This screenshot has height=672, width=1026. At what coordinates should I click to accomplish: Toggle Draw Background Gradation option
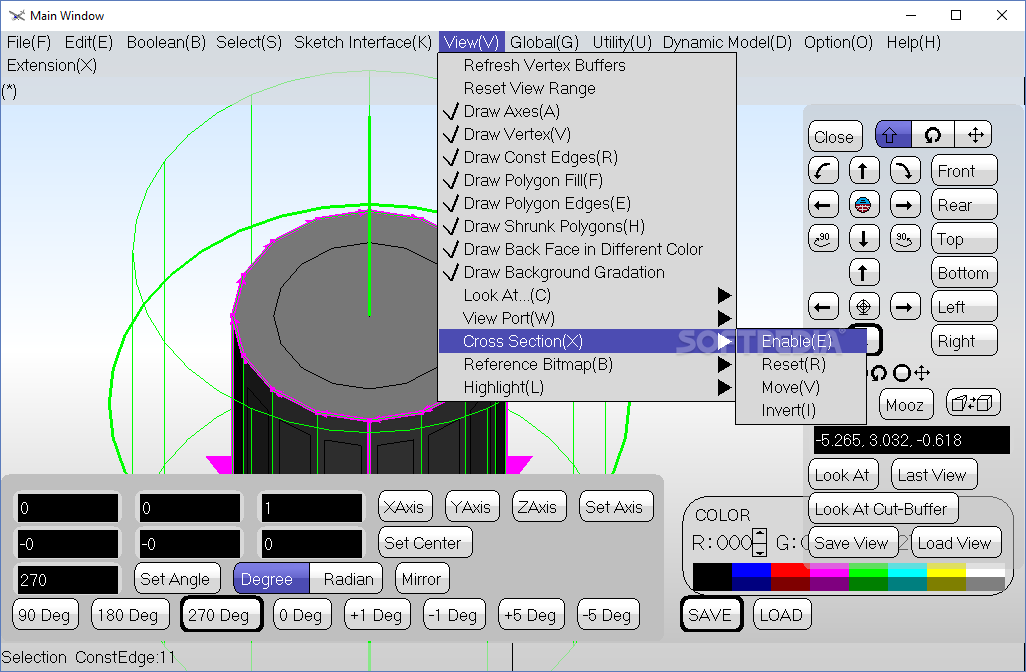click(x=587, y=272)
